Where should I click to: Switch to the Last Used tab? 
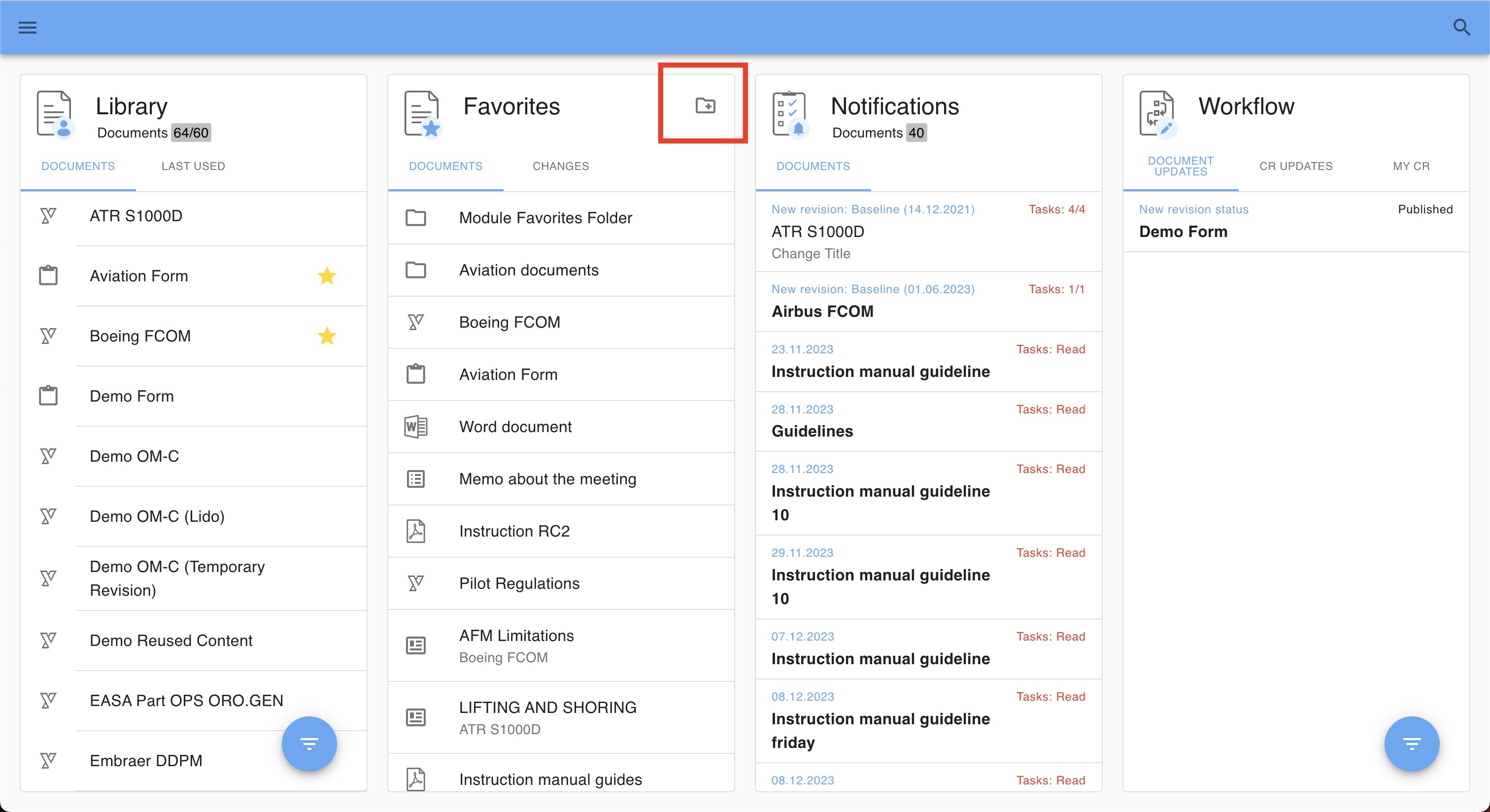click(193, 166)
